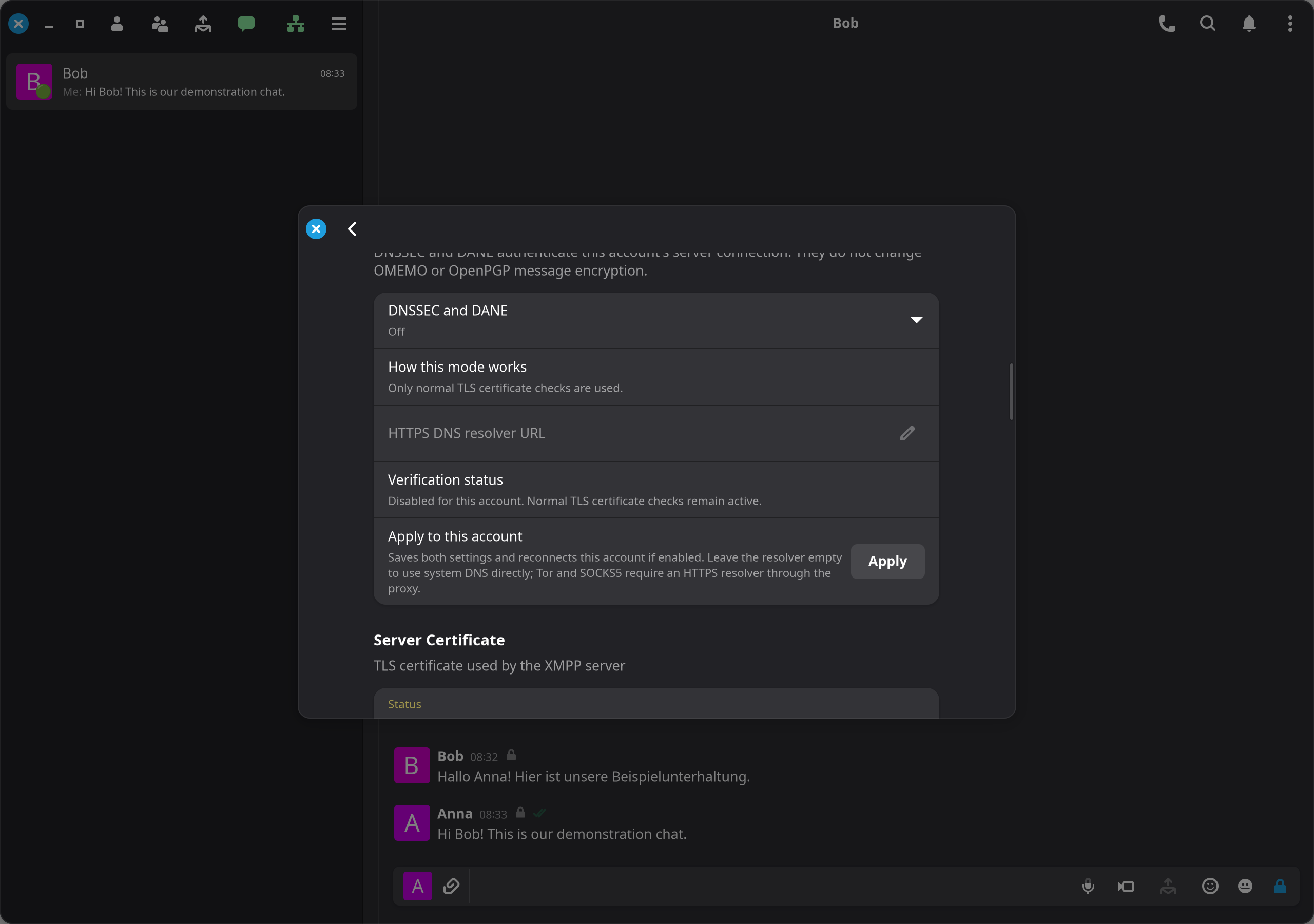
Task: Start a call with the phone icon
Action: pos(1167,24)
